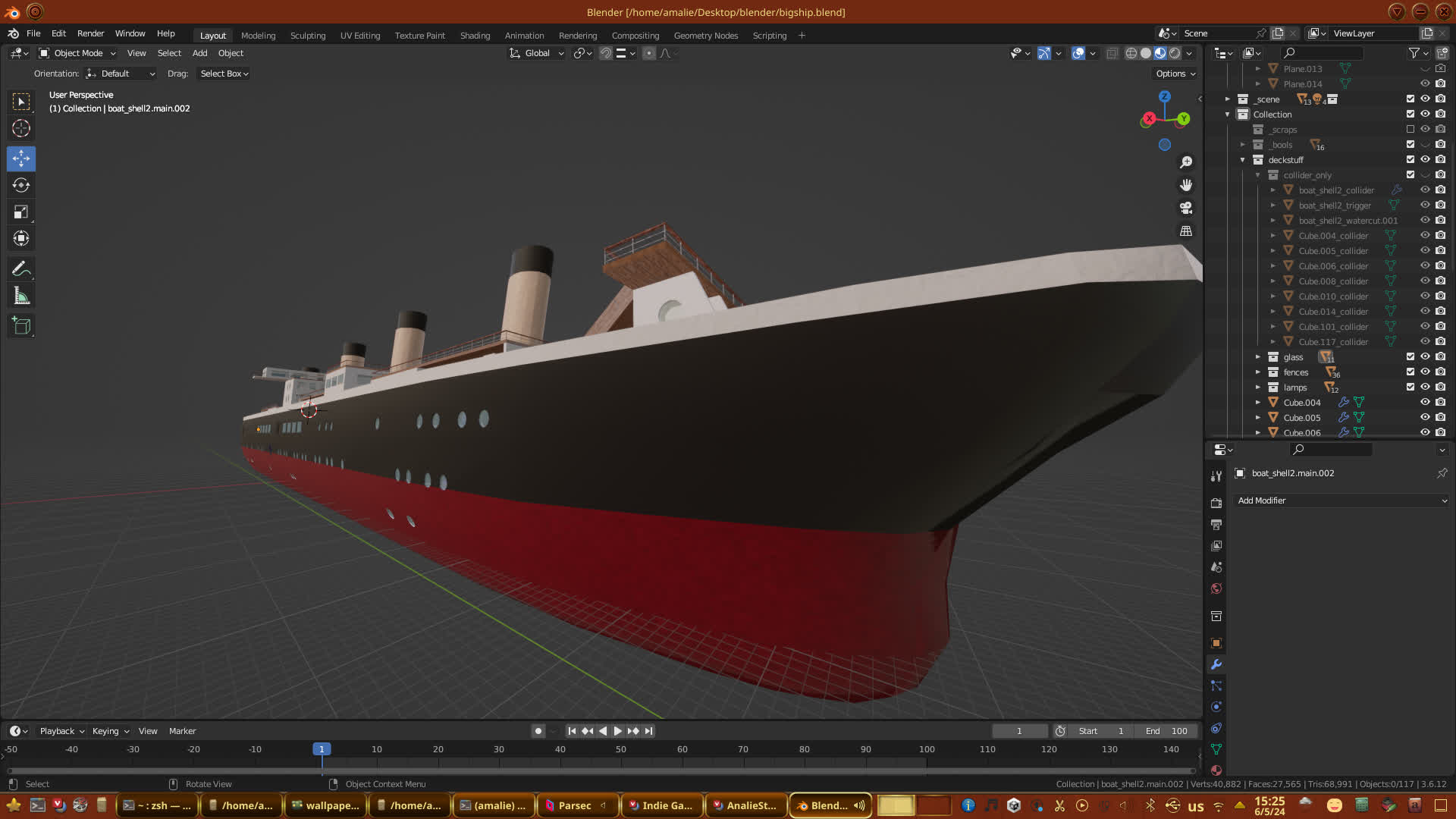Open the Object Mode dropdown

[77, 53]
